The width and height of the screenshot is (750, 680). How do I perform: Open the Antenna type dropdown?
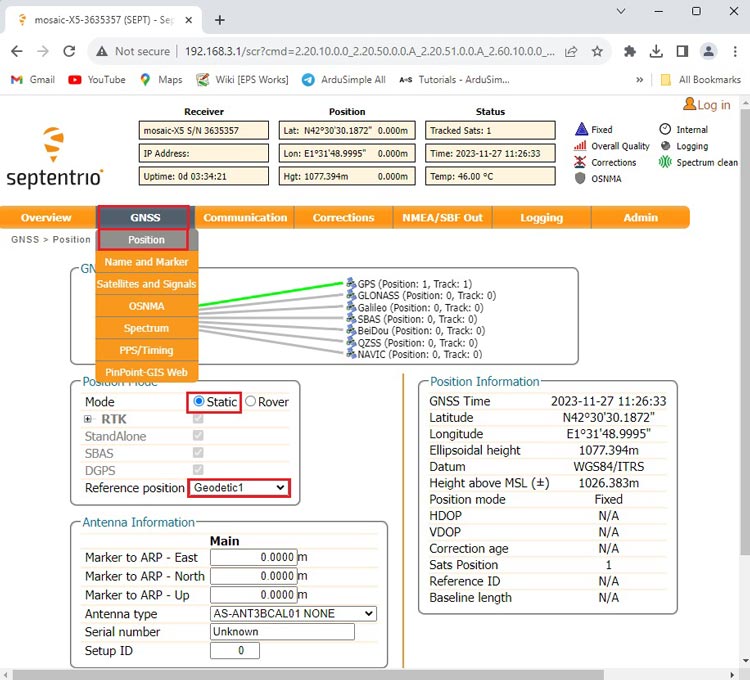293,613
